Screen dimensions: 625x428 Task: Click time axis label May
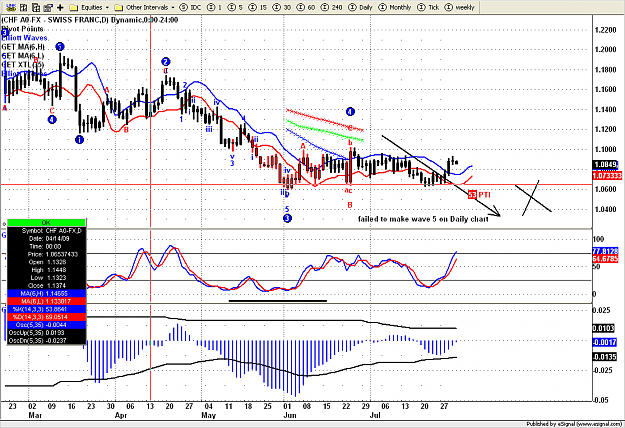pos(208,415)
